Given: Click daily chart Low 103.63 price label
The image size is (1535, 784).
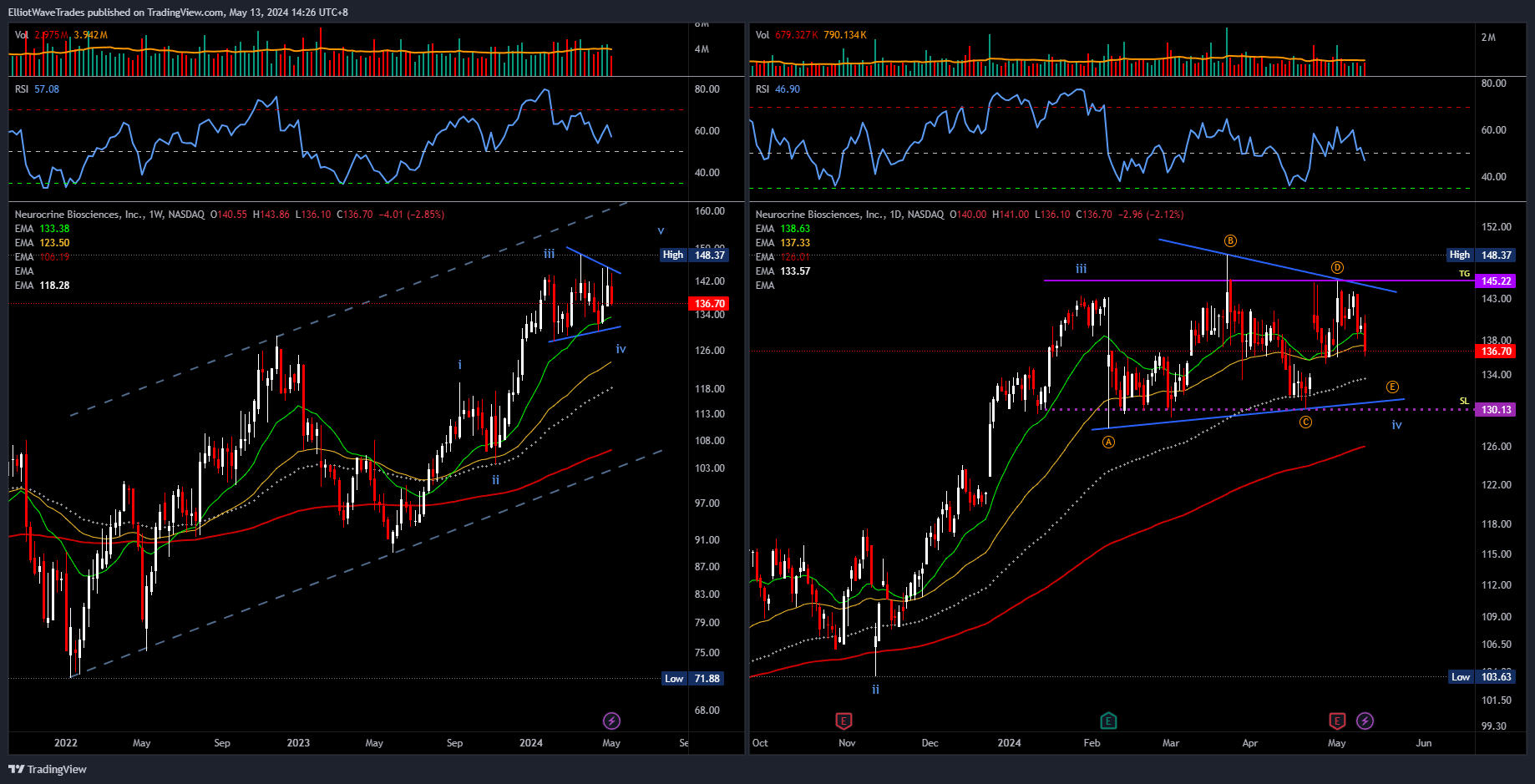Looking at the screenshot, I should [1482, 677].
